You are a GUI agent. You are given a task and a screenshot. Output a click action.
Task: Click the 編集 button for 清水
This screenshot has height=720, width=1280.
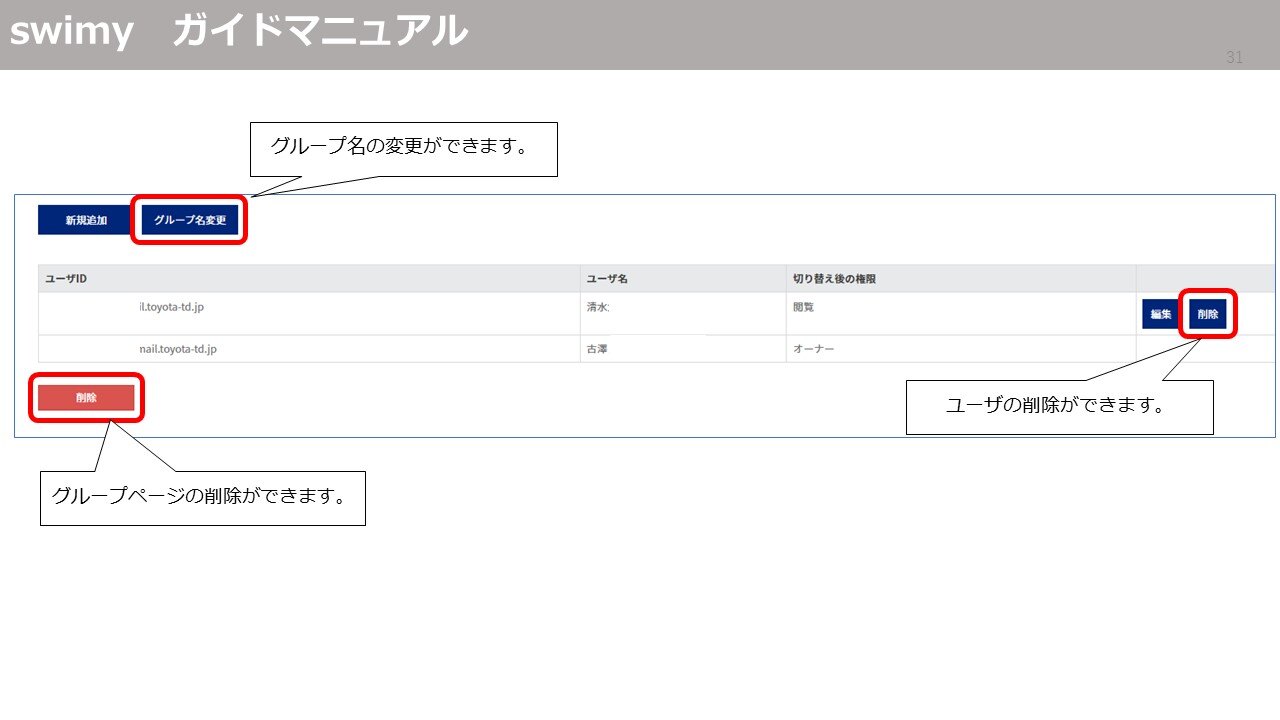(1159, 314)
